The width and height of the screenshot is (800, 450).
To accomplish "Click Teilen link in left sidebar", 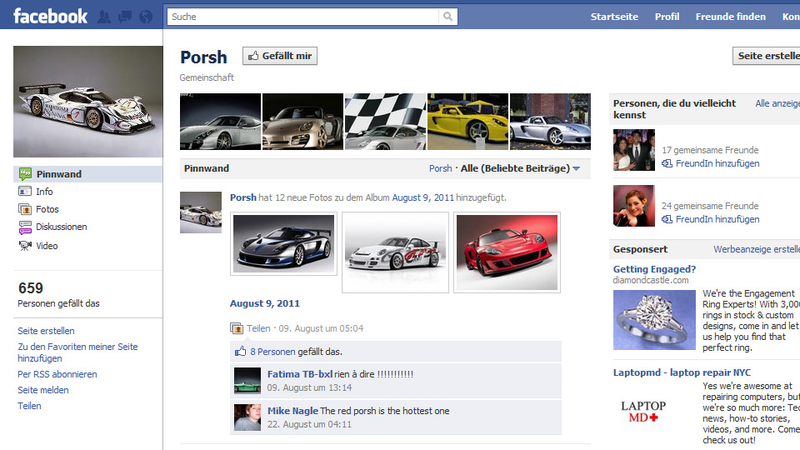I will coord(29,406).
